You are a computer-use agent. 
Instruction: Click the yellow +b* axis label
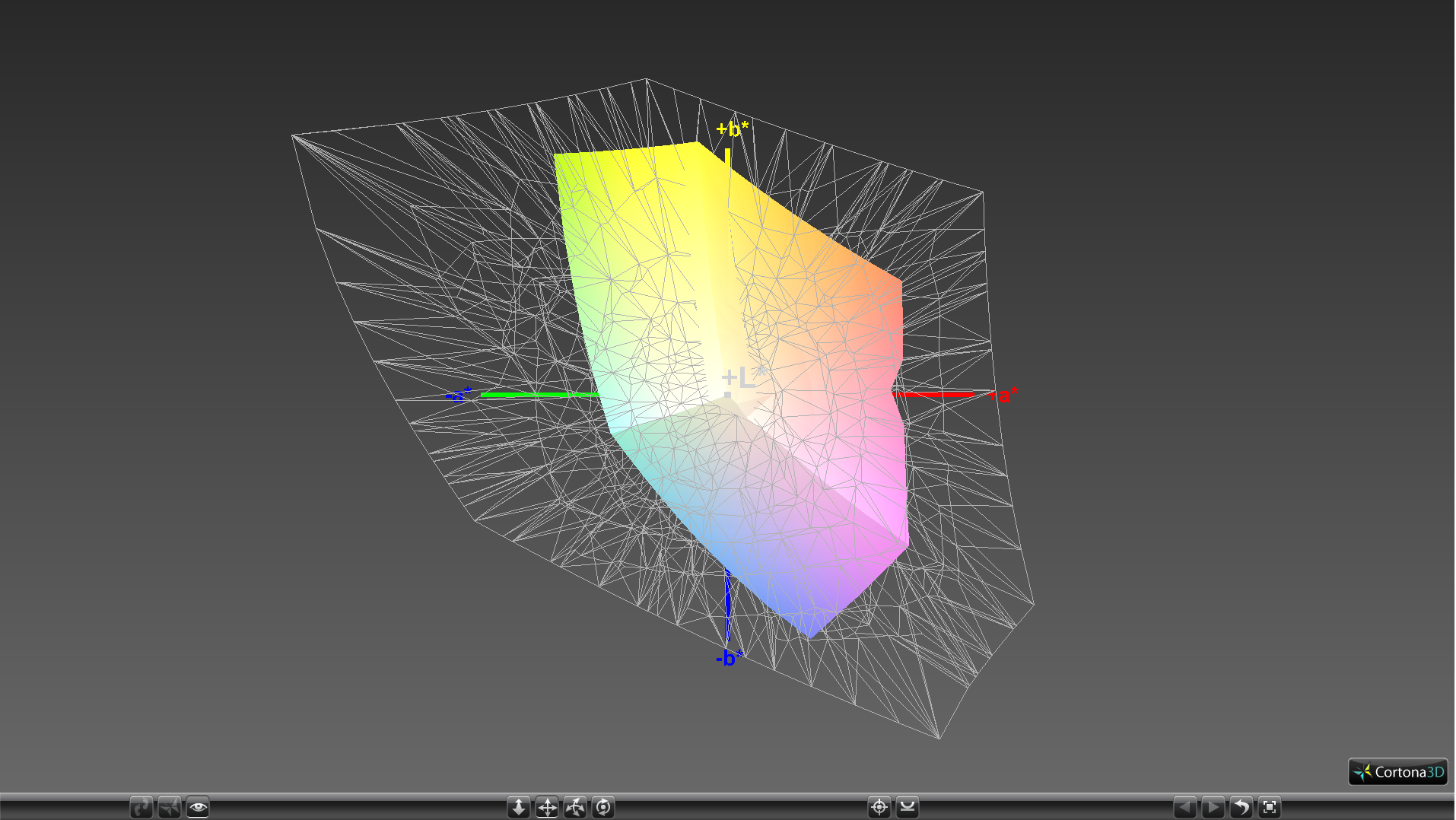pos(732,129)
